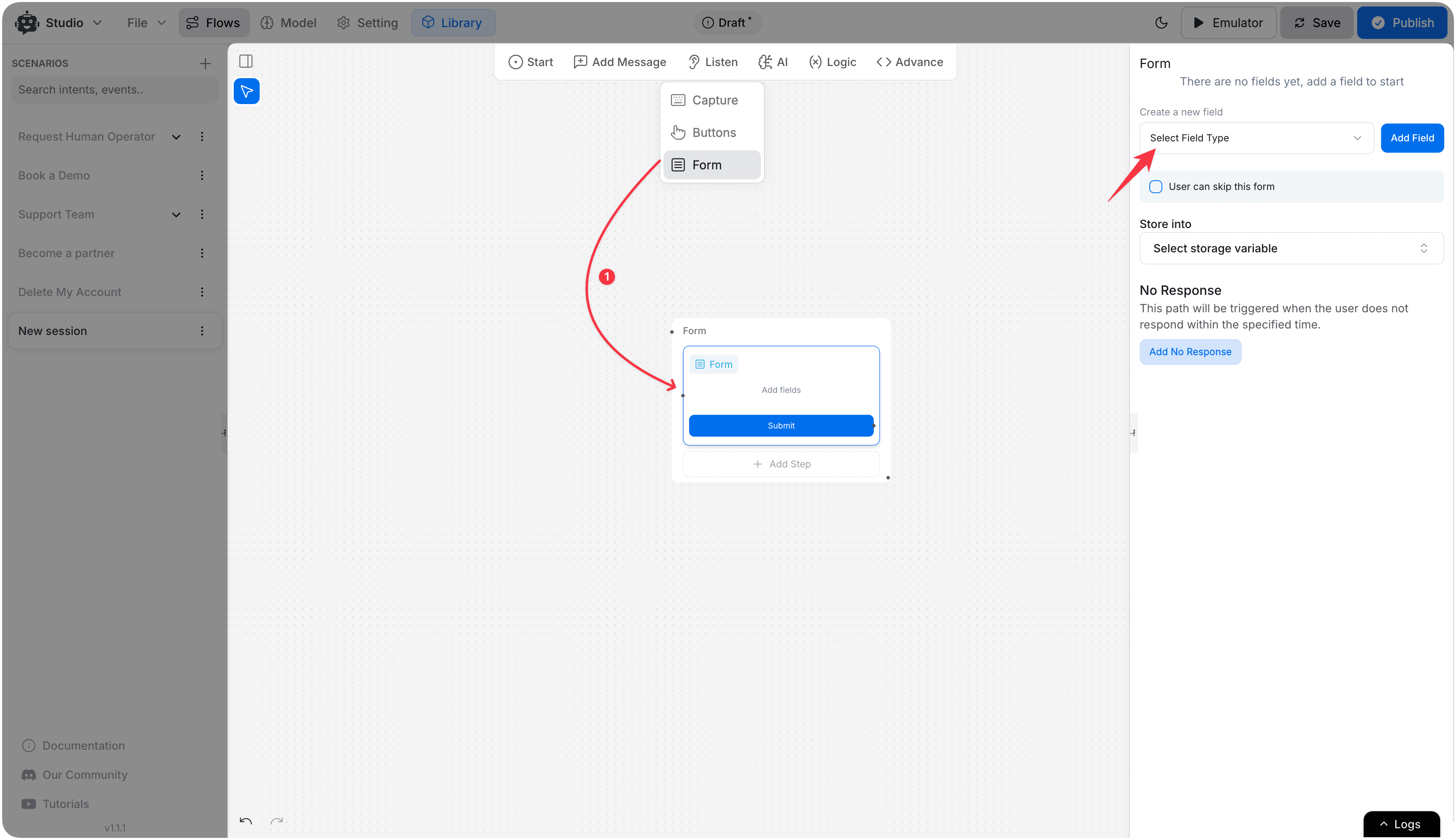Image resolution: width=1456 pixels, height=840 pixels.
Task: Expand the Request Human Operator scenario
Action: point(176,137)
